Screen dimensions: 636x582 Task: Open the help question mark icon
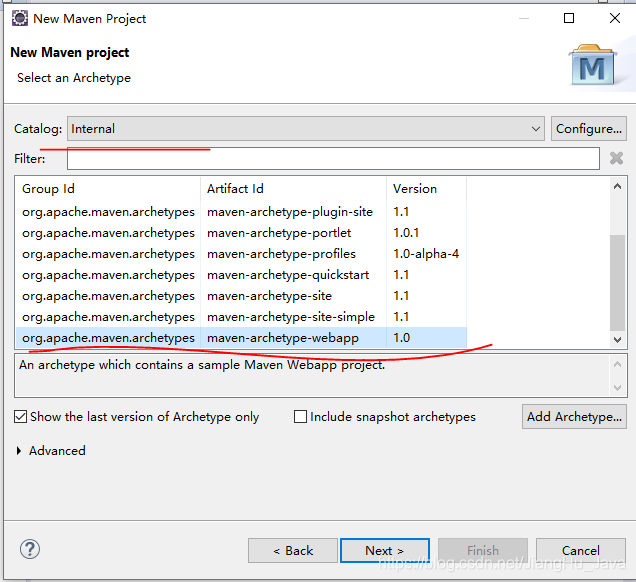[30, 550]
